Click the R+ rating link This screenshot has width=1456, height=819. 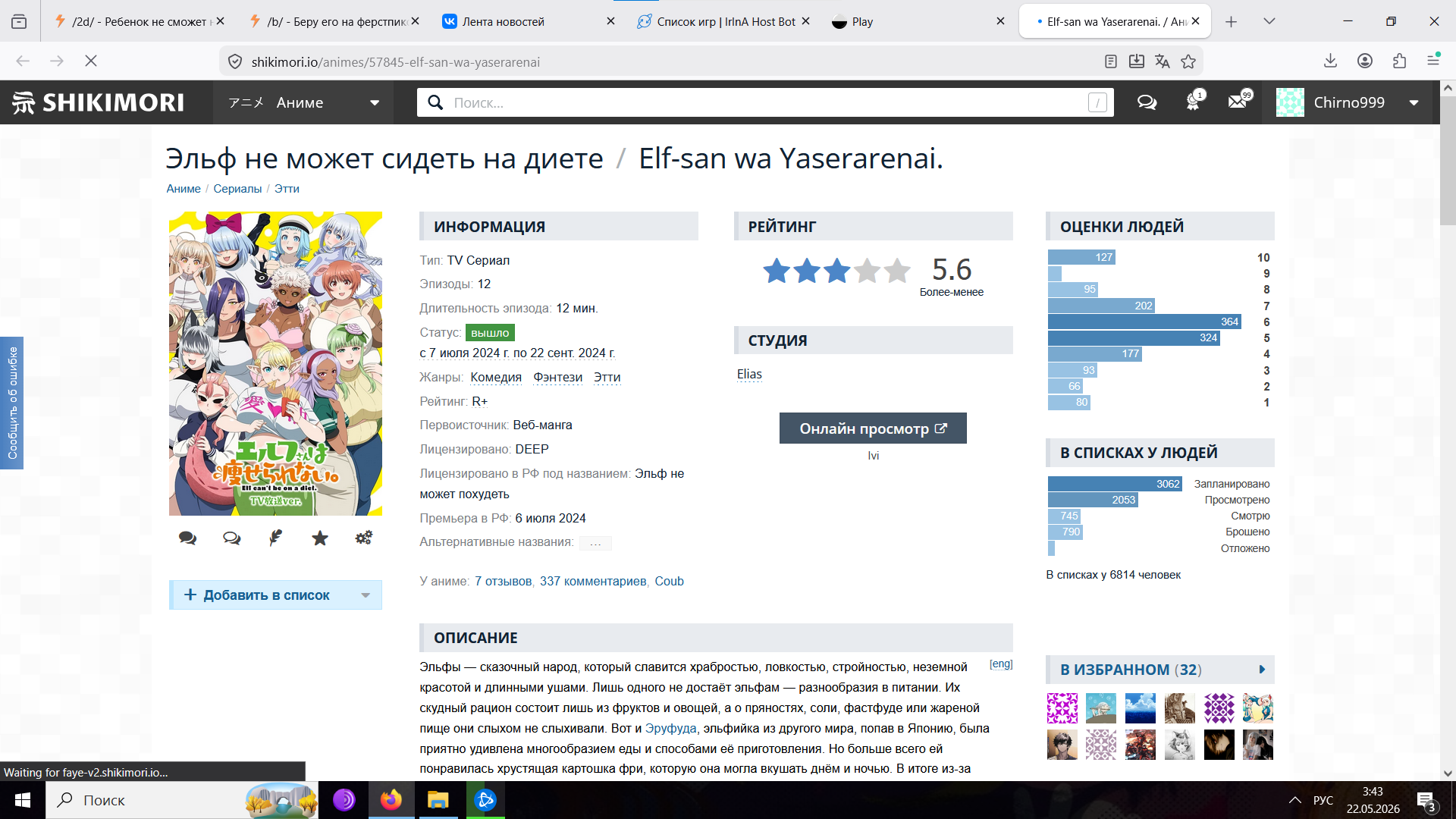coord(479,401)
